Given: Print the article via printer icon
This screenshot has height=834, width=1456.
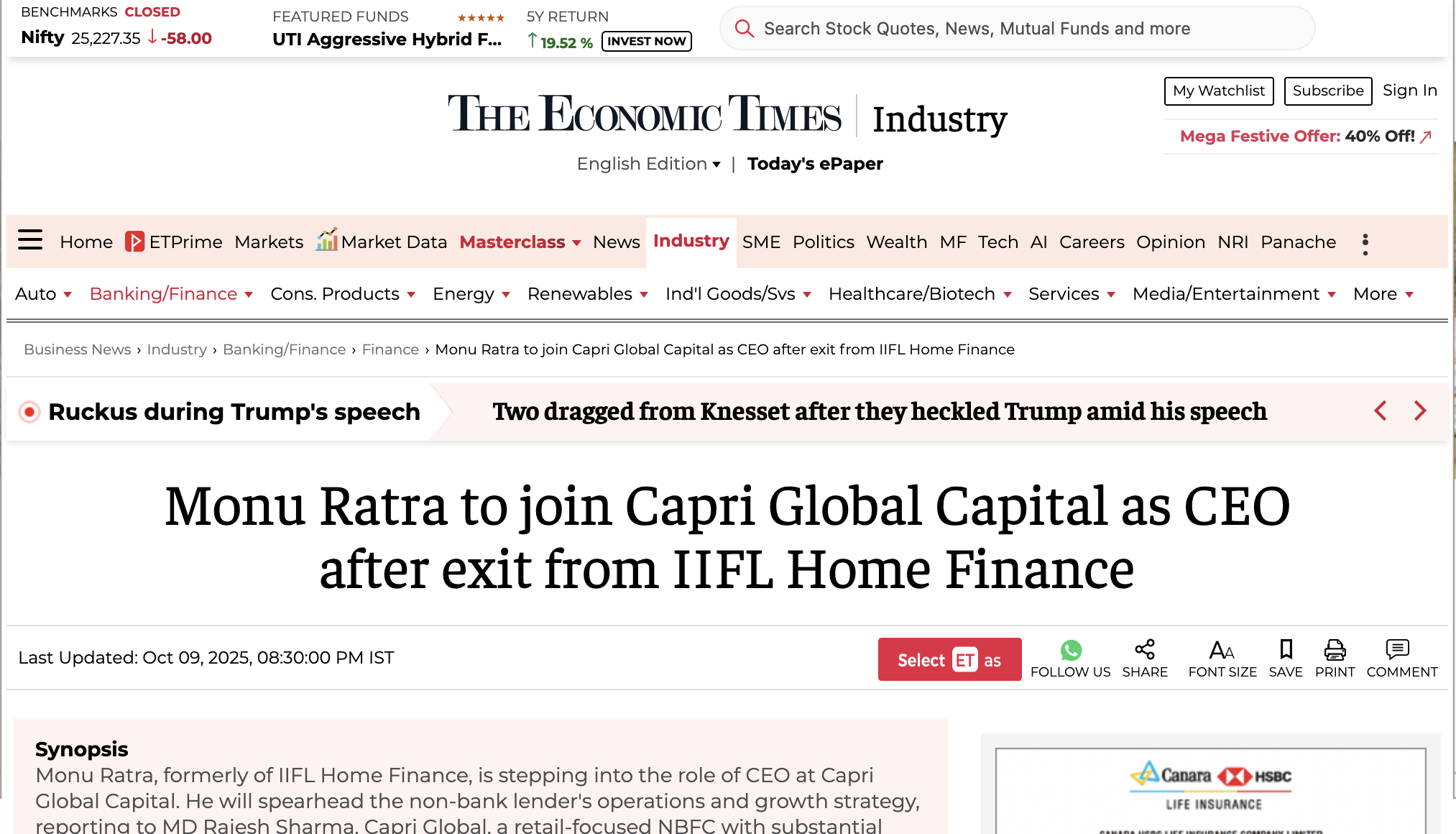Looking at the screenshot, I should [x=1335, y=651].
